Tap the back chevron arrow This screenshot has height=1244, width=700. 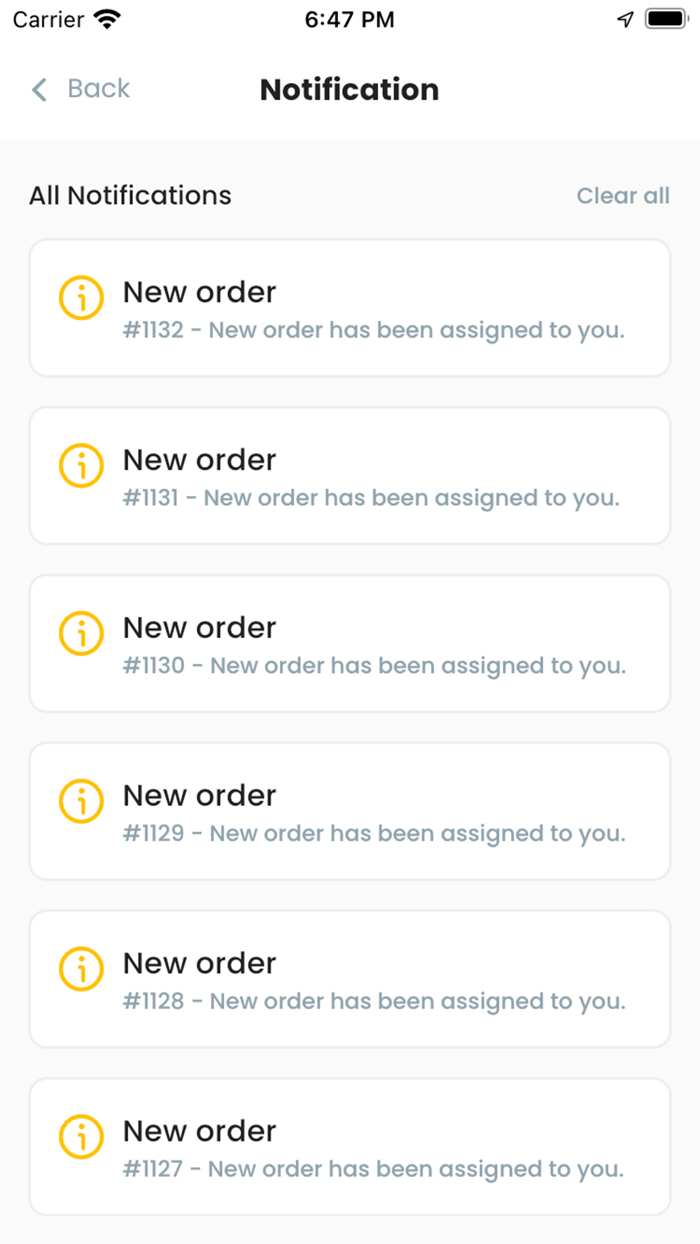pyautogui.click(x=38, y=90)
